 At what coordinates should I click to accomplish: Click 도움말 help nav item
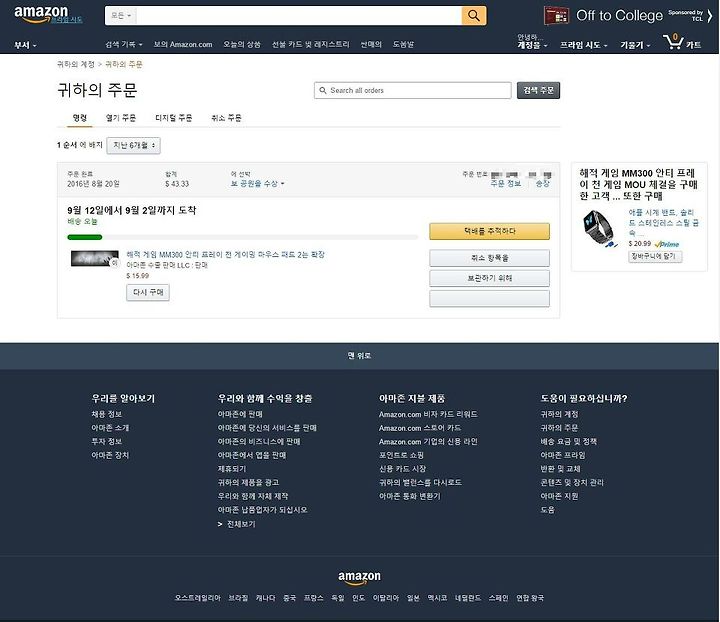403,45
